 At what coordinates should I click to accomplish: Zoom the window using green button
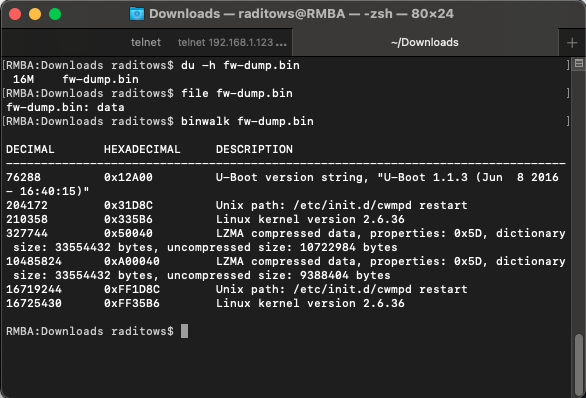coord(55,14)
